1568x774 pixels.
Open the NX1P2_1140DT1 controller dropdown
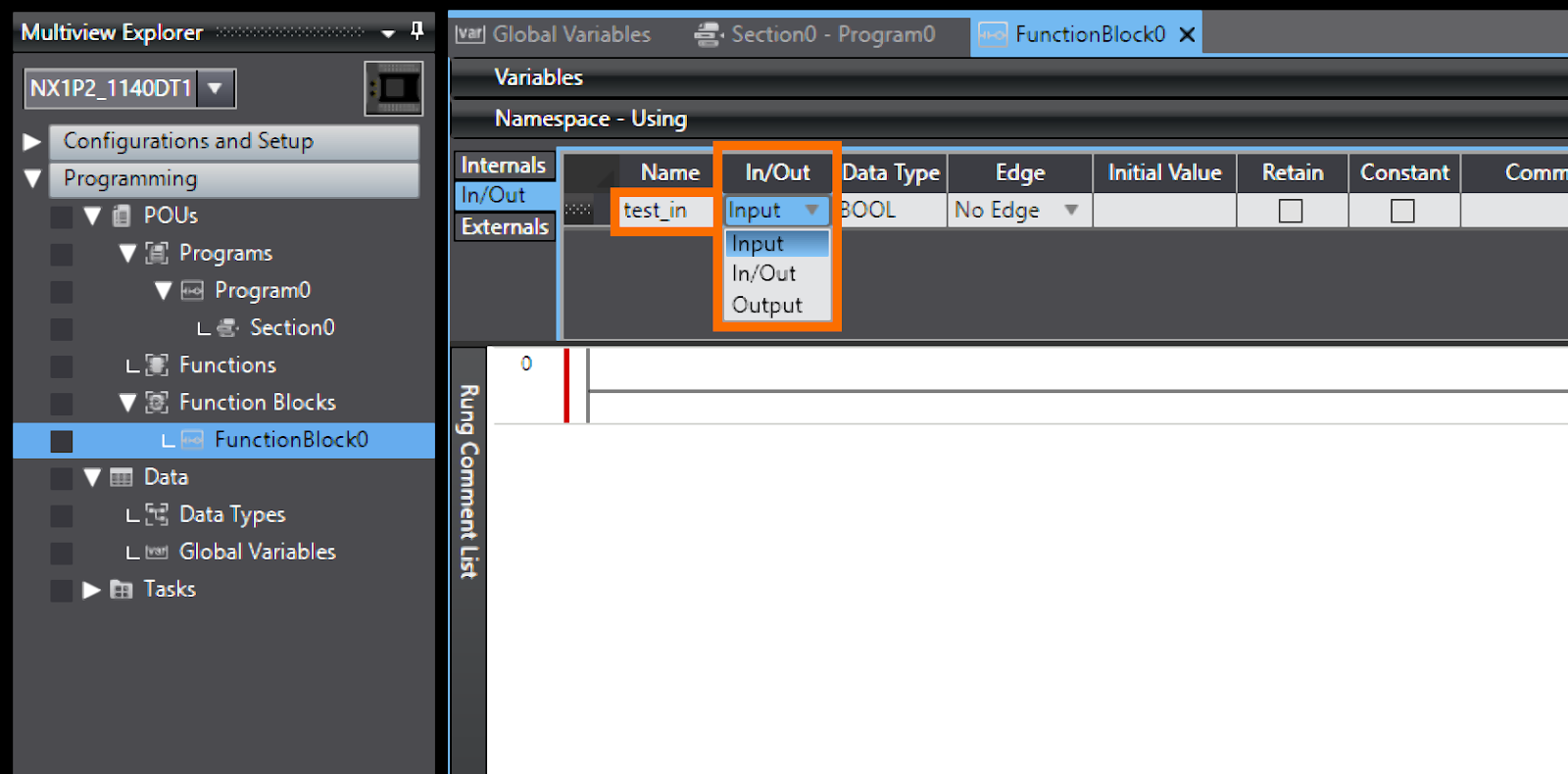pos(216,88)
